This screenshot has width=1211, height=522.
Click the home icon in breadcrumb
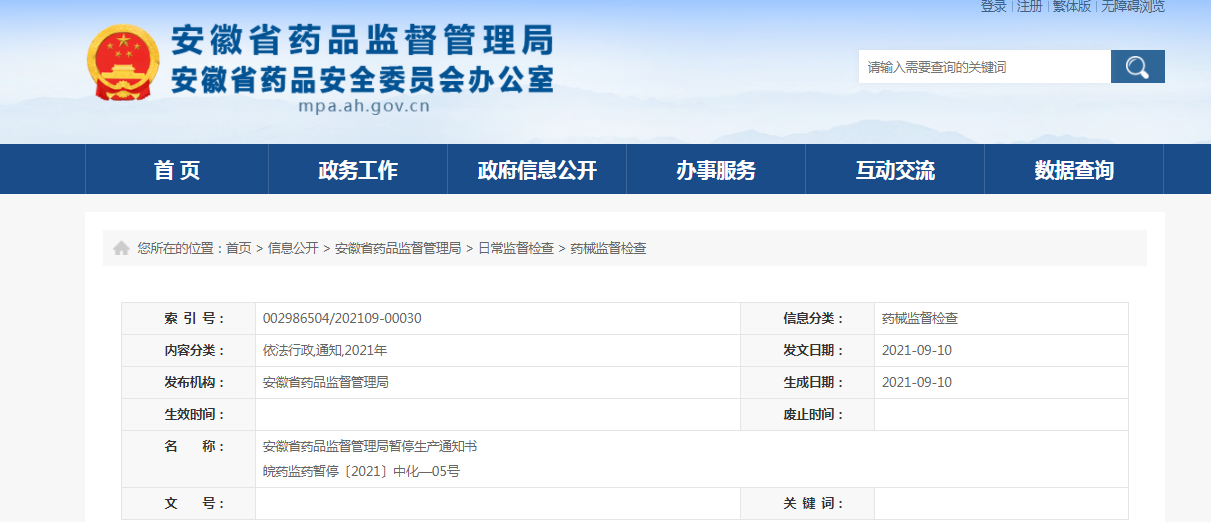point(121,248)
